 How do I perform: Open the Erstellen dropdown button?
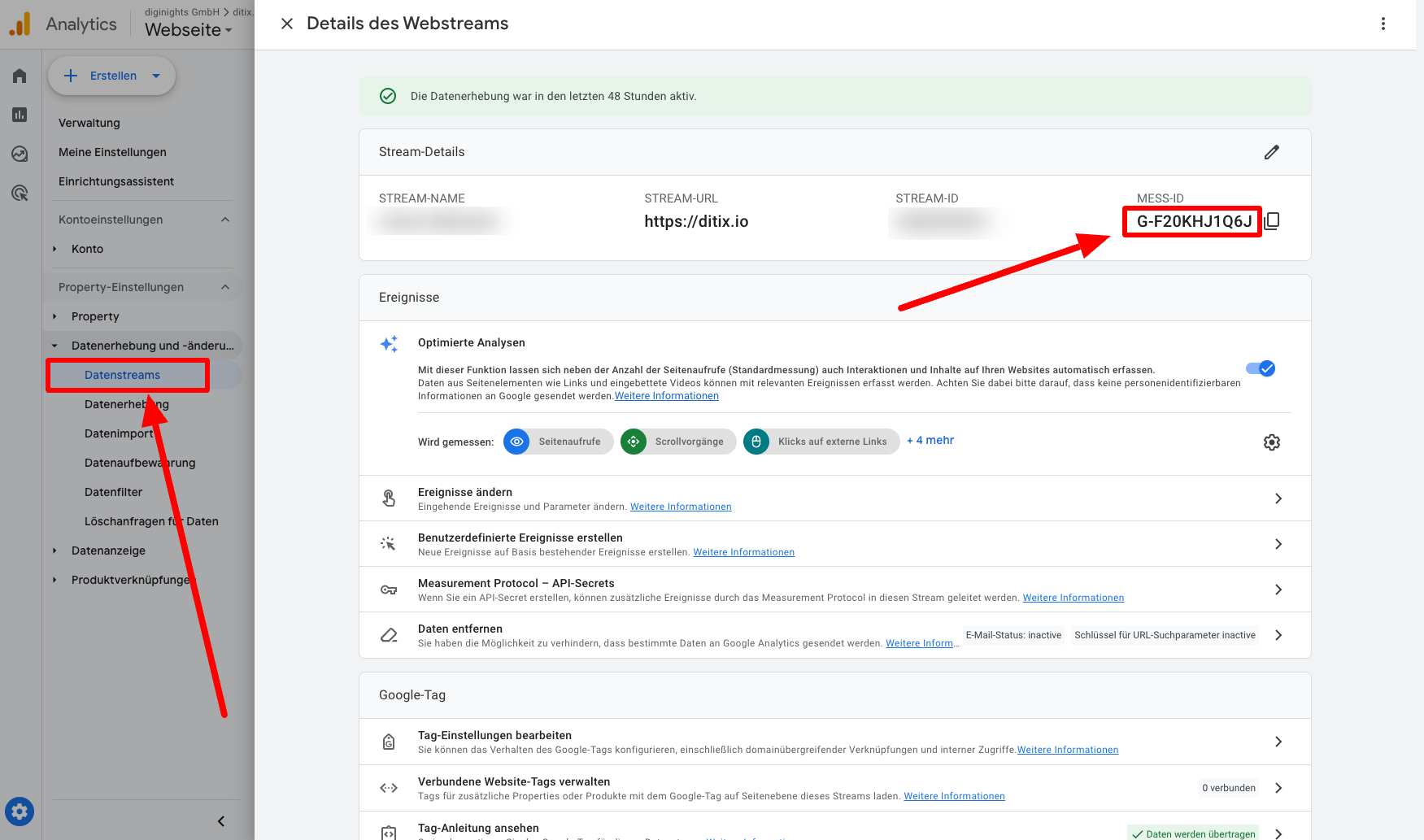pyautogui.click(x=112, y=76)
